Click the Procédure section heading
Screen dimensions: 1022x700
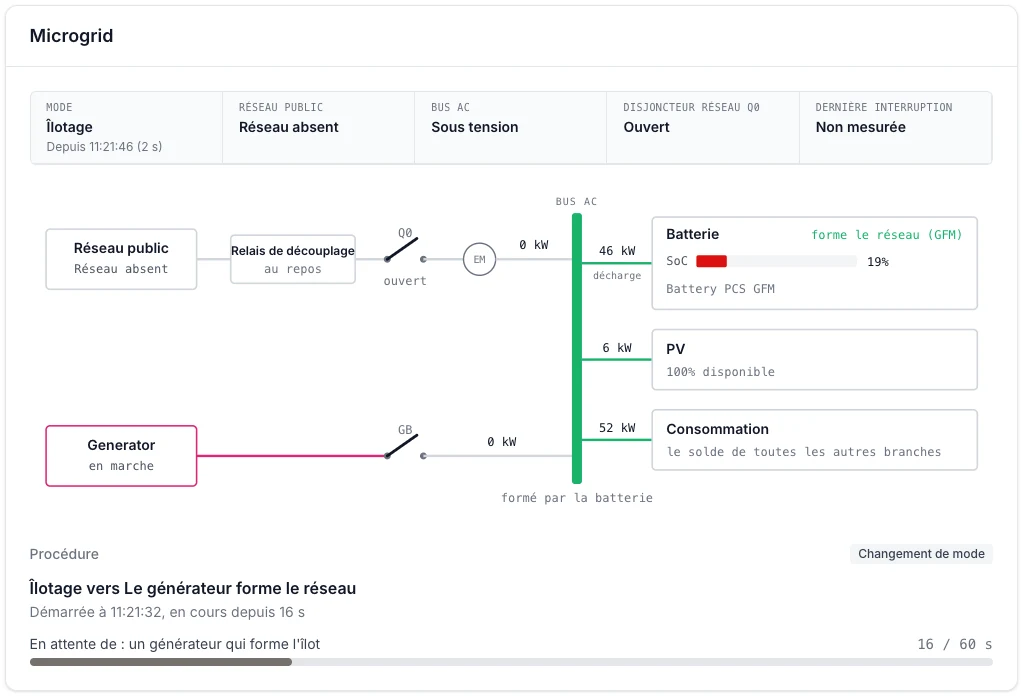pos(64,554)
